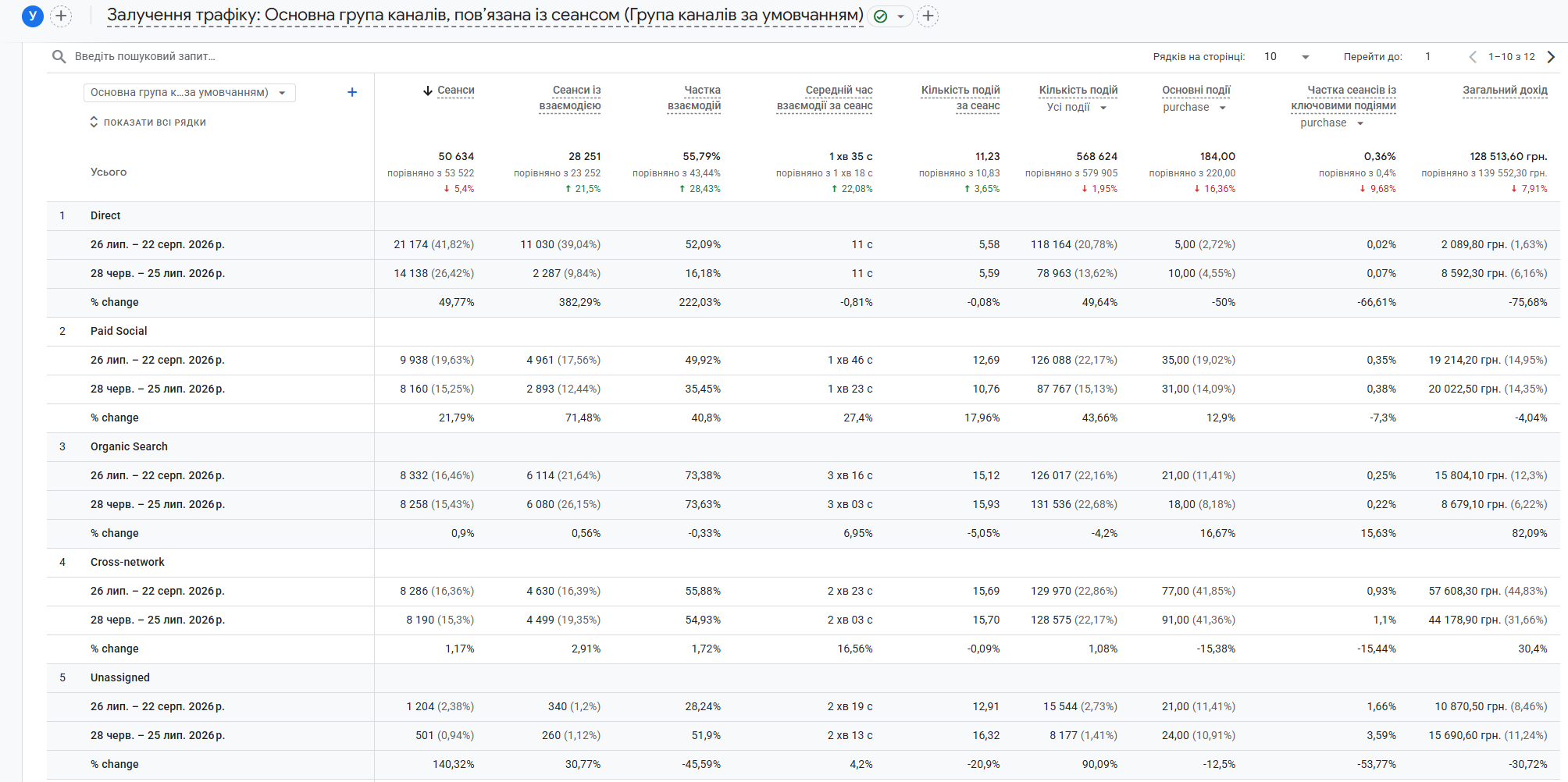Open purchase dropdown under Частка сеансів
The width and height of the screenshot is (1568, 782).
coord(1332,123)
